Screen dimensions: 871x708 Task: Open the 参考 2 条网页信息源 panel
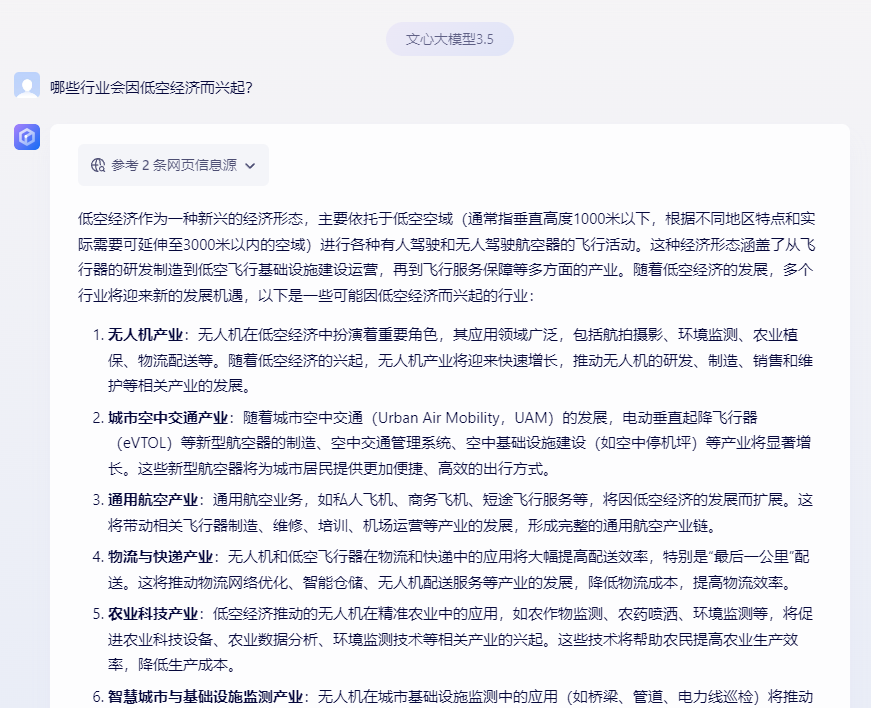pyautogui.click(x=173, y=165)
